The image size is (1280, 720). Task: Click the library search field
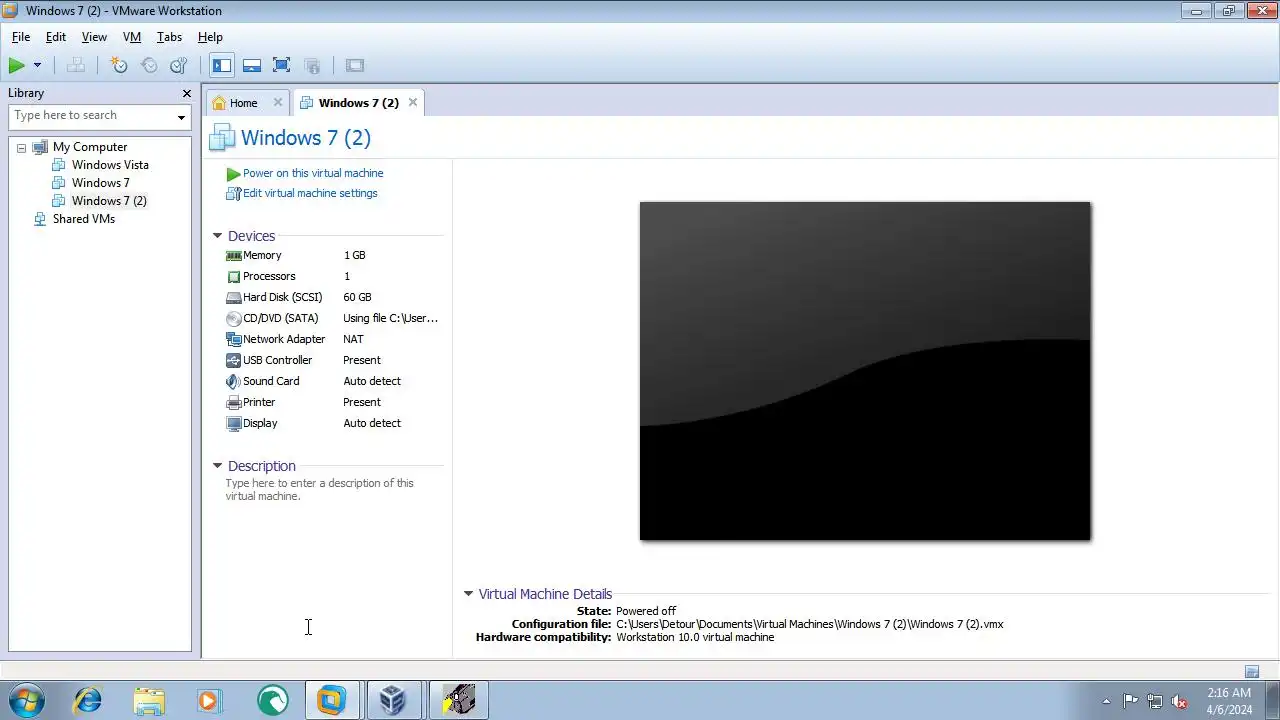pos(91,116)
